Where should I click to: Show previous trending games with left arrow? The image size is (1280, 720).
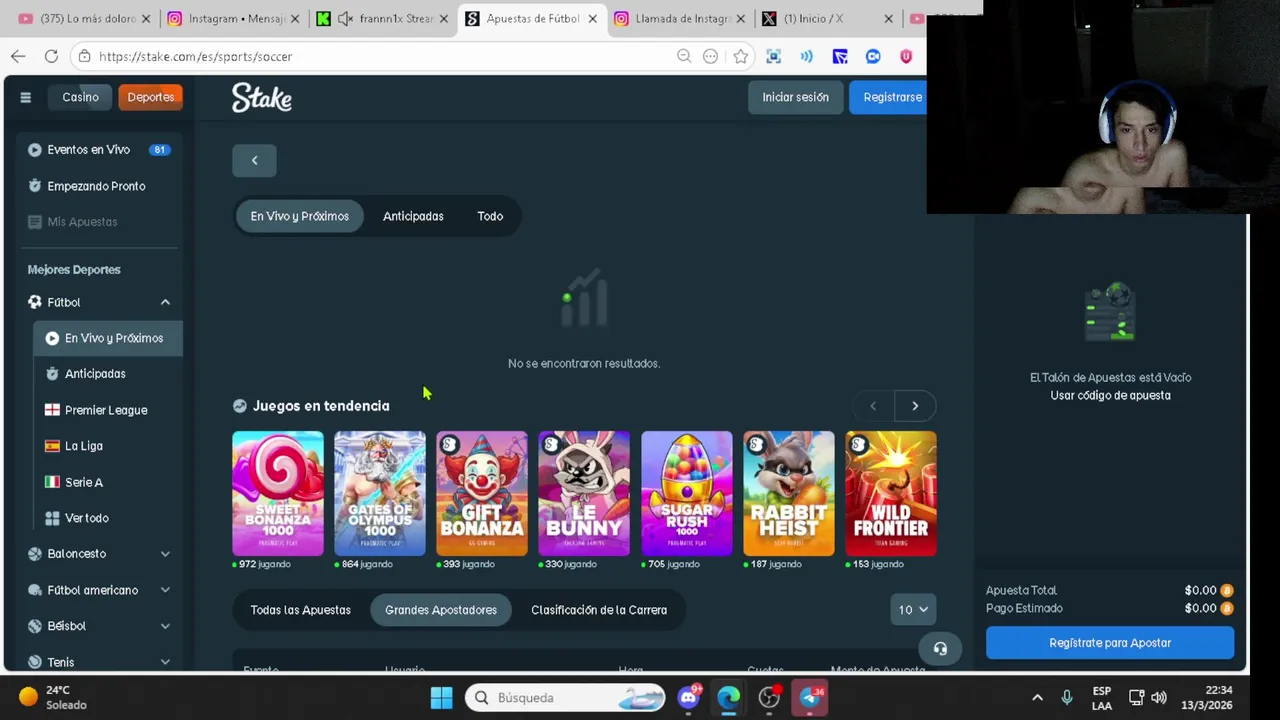coord(873,406)
